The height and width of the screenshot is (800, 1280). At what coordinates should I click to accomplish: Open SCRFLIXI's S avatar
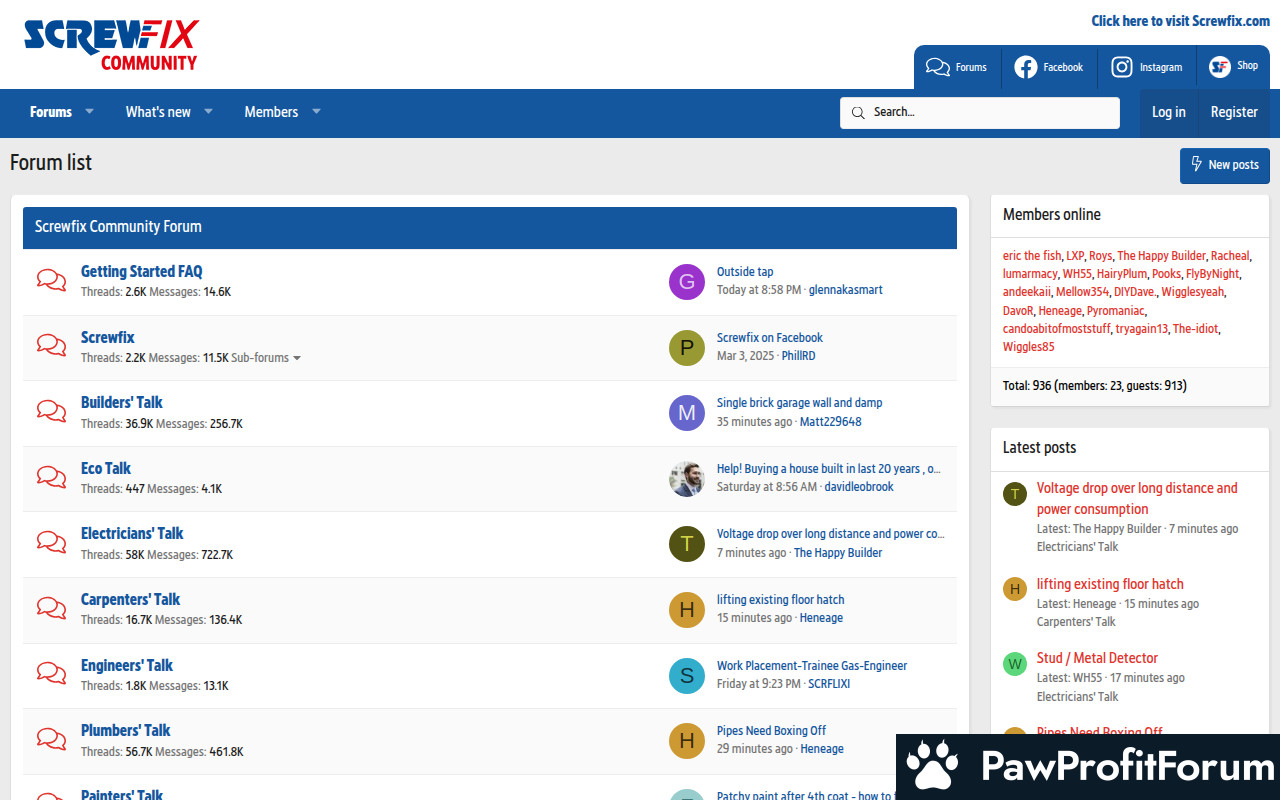[687, 676]
